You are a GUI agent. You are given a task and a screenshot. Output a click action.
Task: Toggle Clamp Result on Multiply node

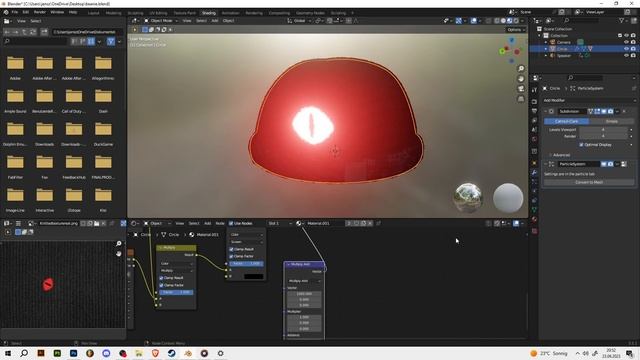tap(161, 278)
